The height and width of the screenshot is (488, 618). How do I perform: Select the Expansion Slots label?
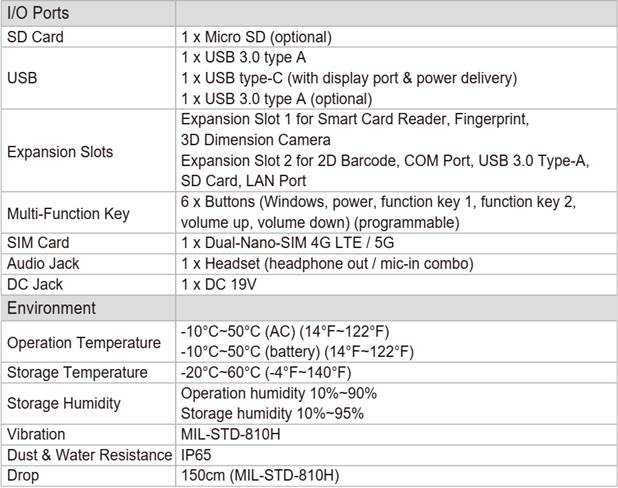60,152
